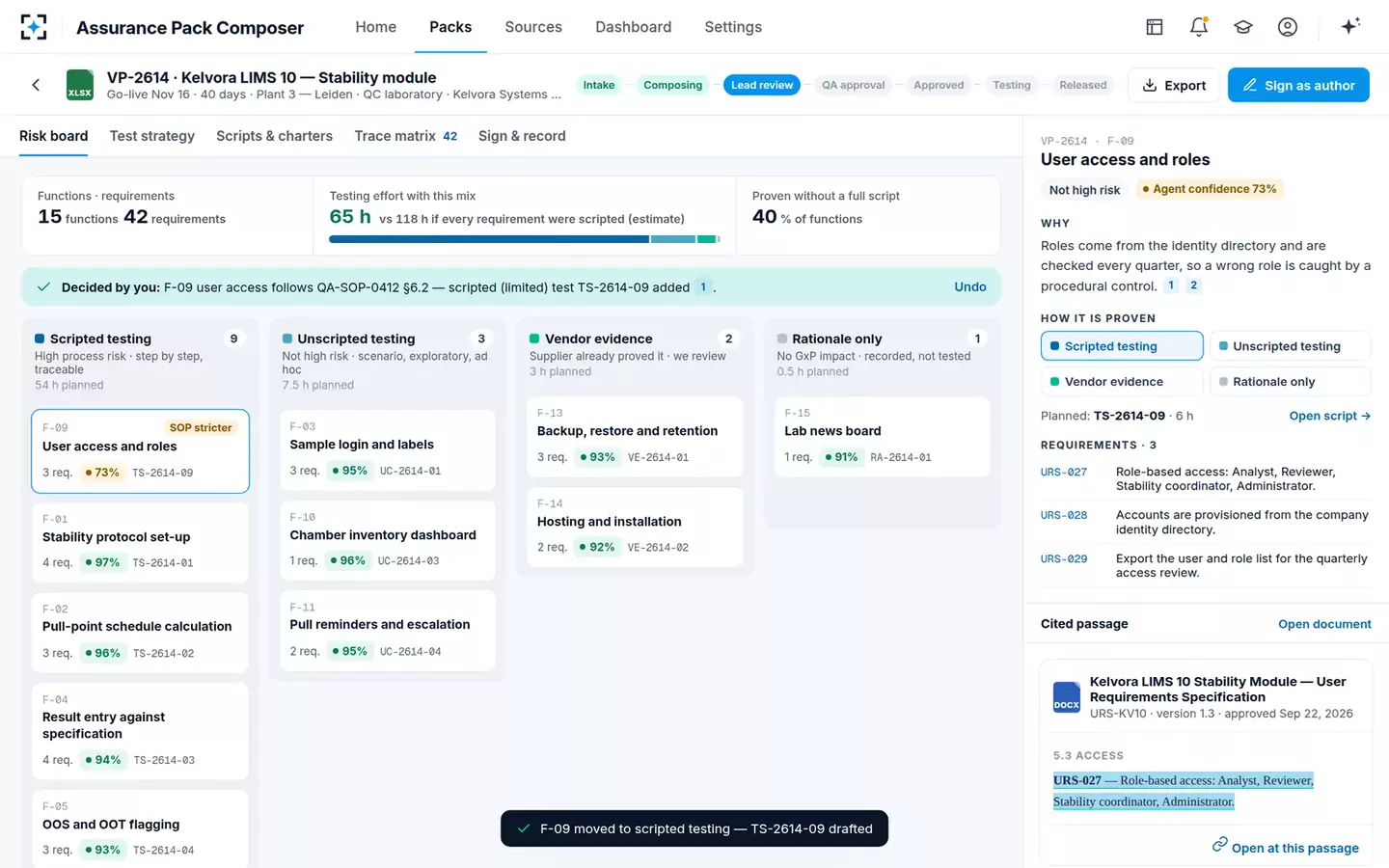Open Sample login and labels card
The height and width of the screenshot is (868, 1389).
click(x=388, y=449)
